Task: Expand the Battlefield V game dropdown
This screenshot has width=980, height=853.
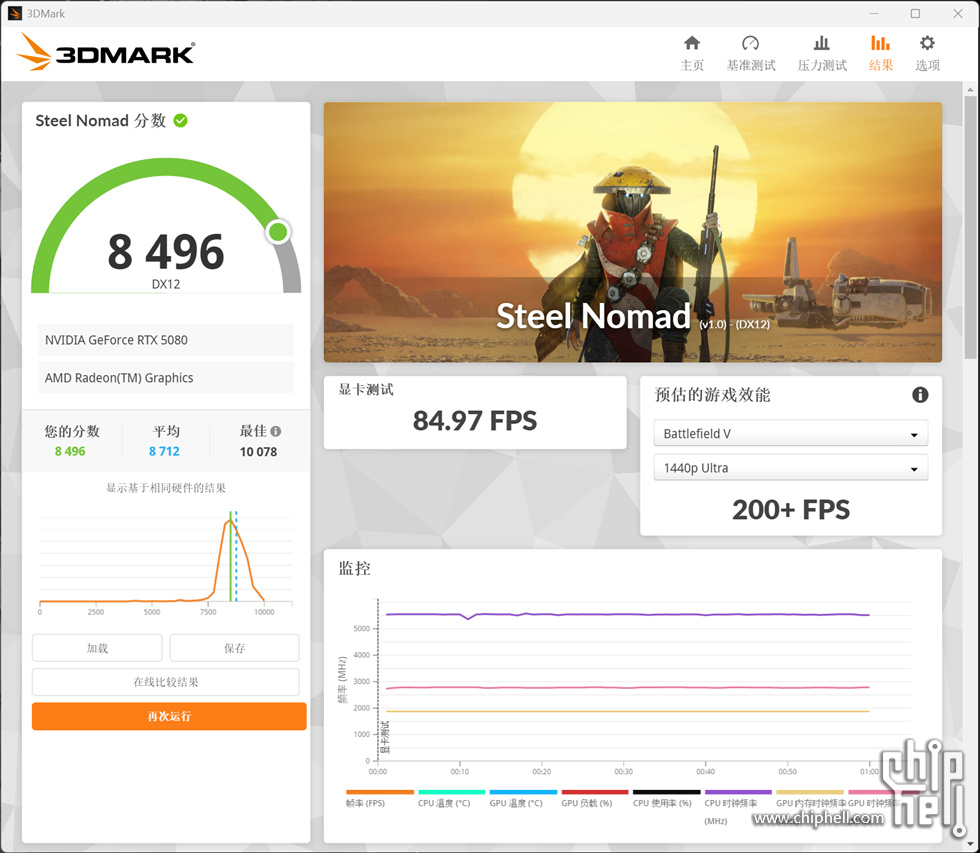Action: [x=791, y=433]
